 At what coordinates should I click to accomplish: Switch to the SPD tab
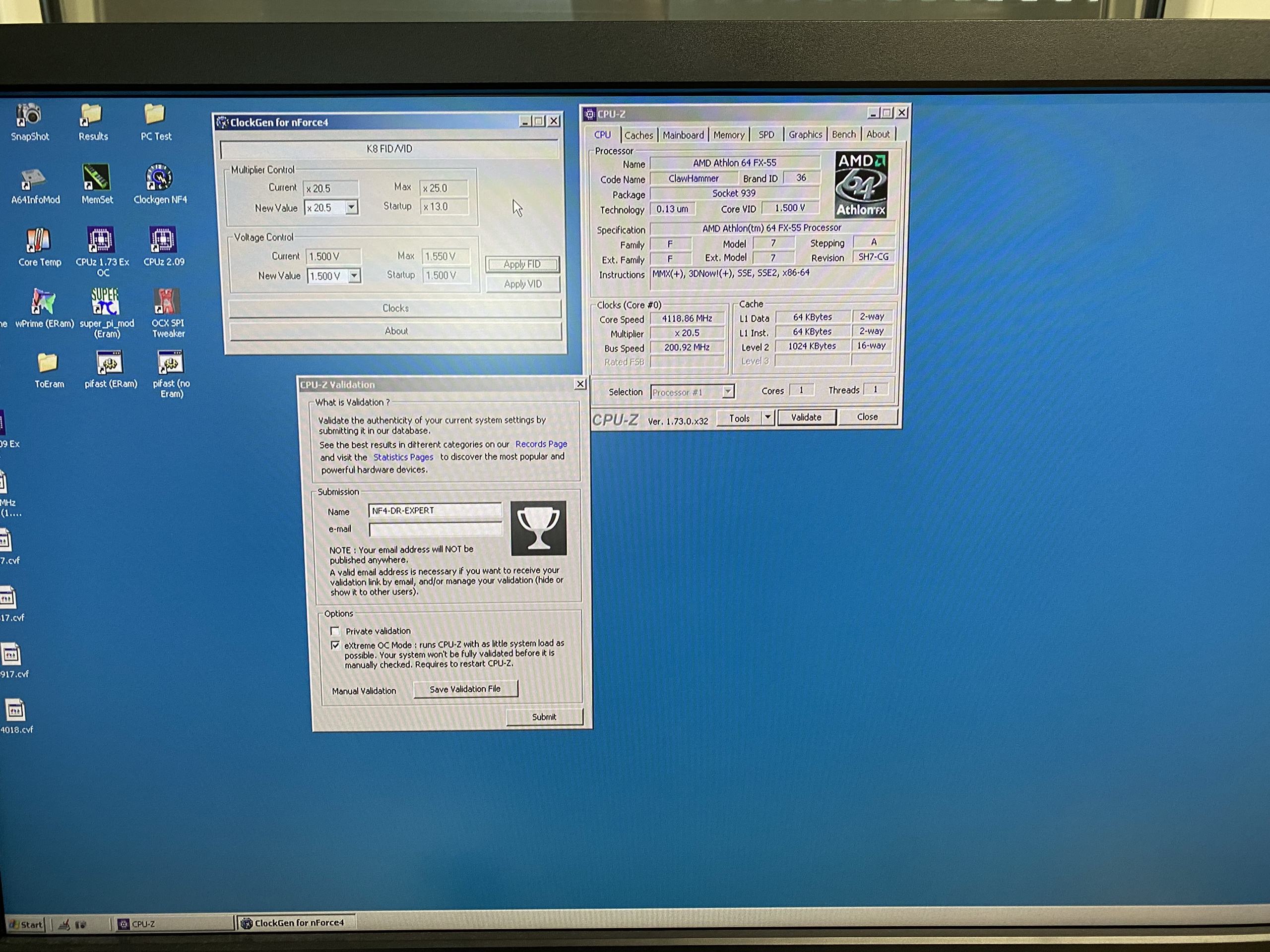tap(766, 135)
